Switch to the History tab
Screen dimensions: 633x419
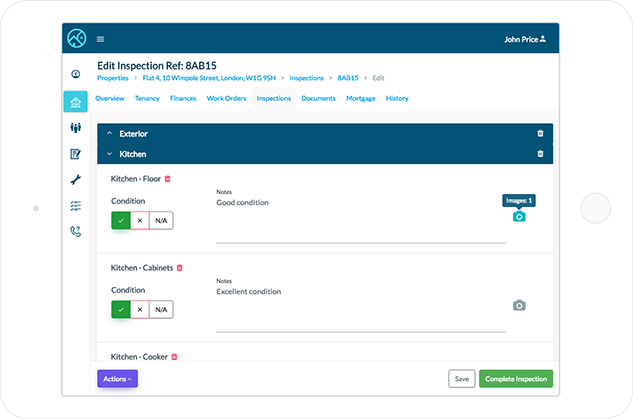(x=397, y=98)
